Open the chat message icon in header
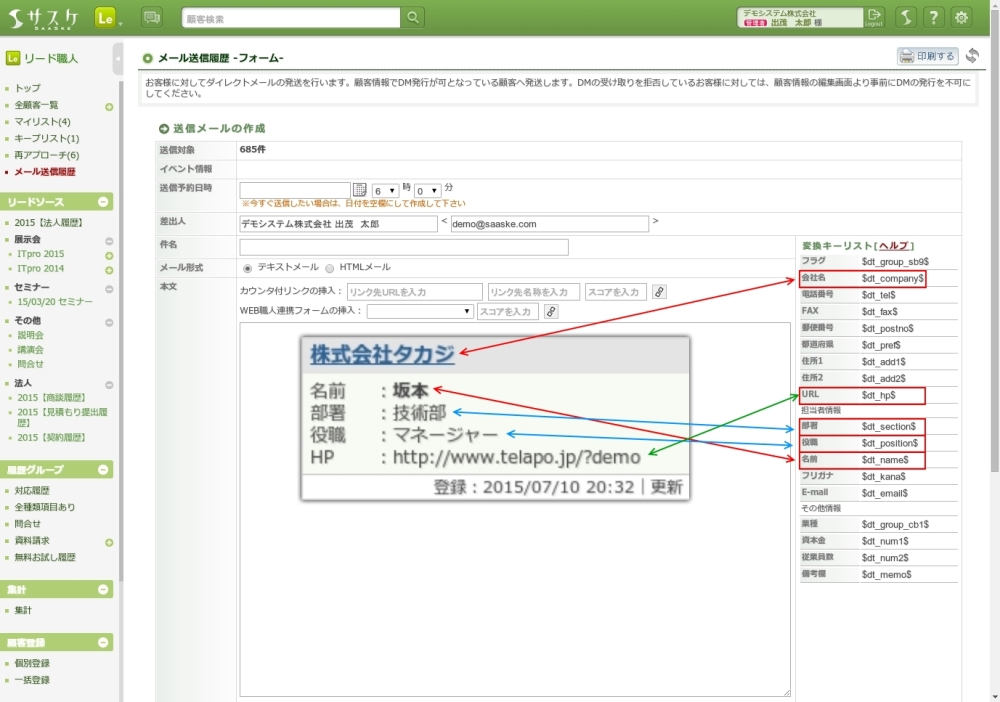 tap(152, 17)
